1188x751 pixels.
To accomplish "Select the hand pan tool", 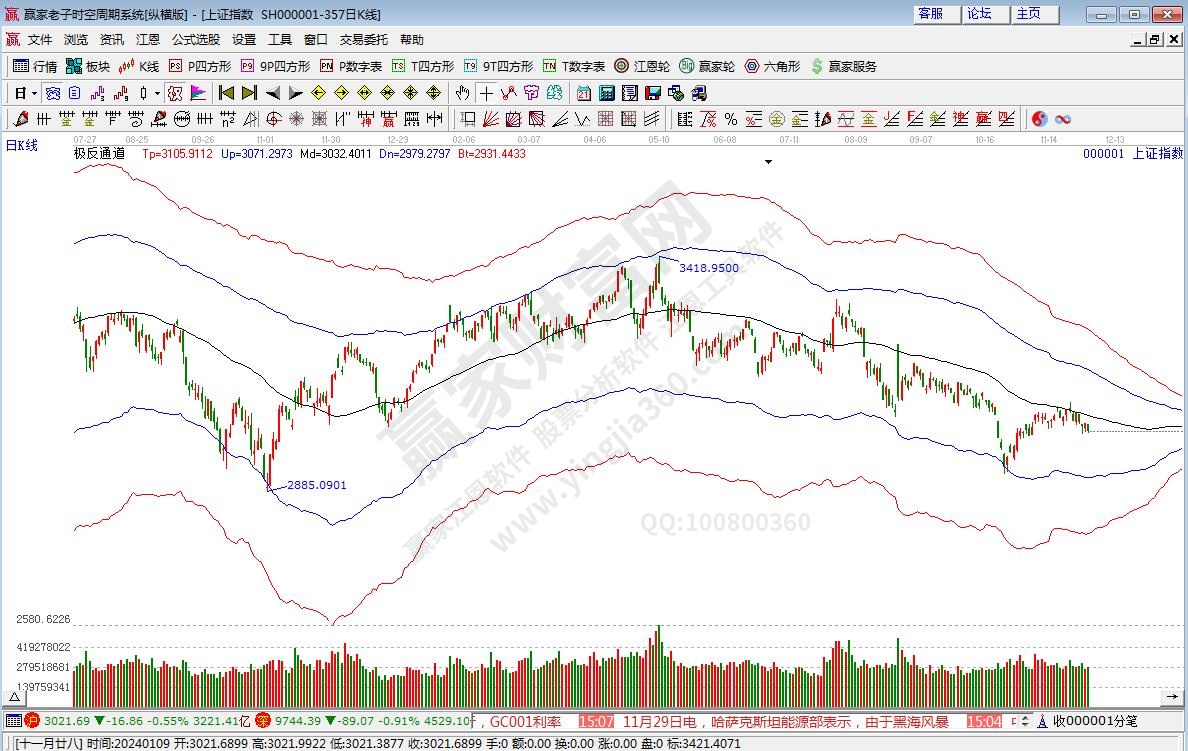I will [462, 93].
